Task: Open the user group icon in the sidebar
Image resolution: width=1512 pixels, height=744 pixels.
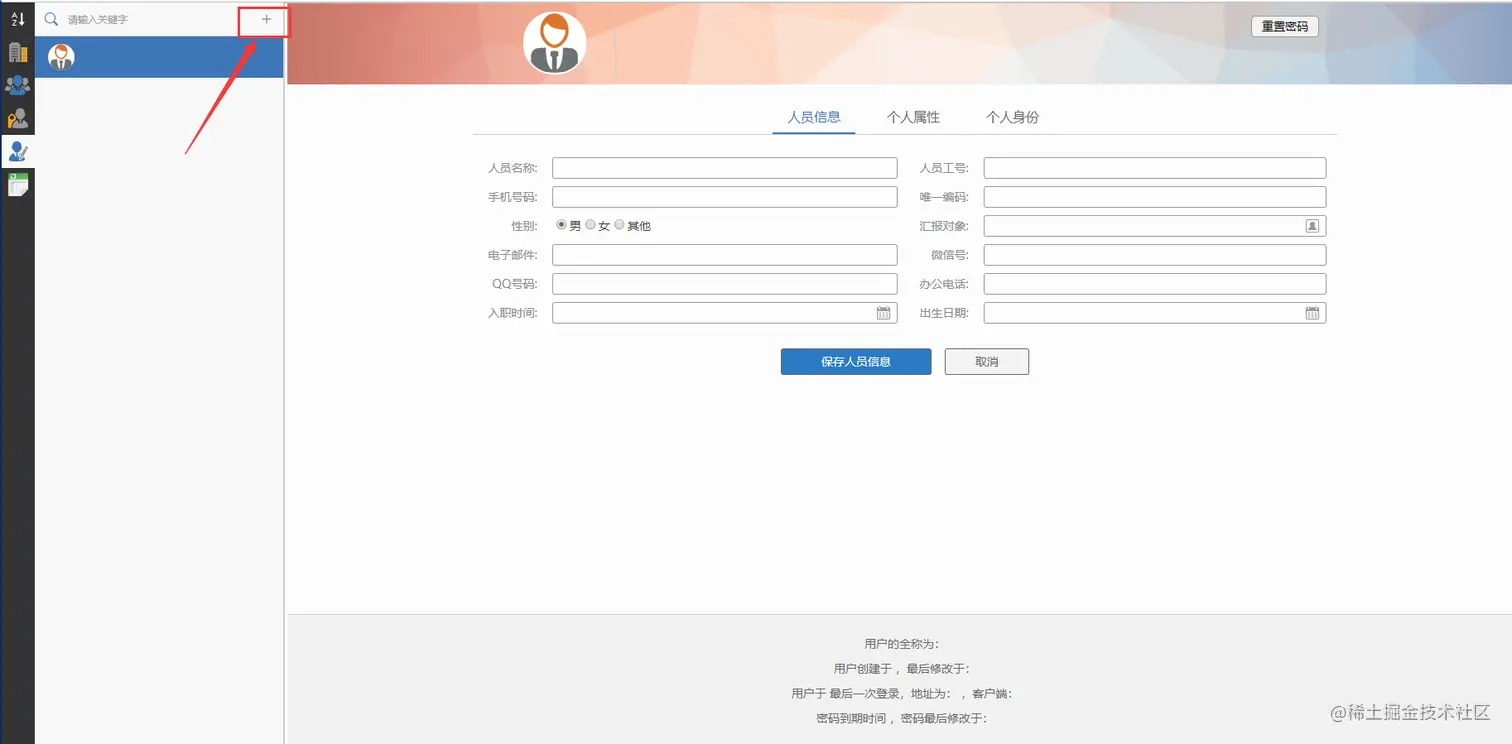Action: [x=17, y=85]
